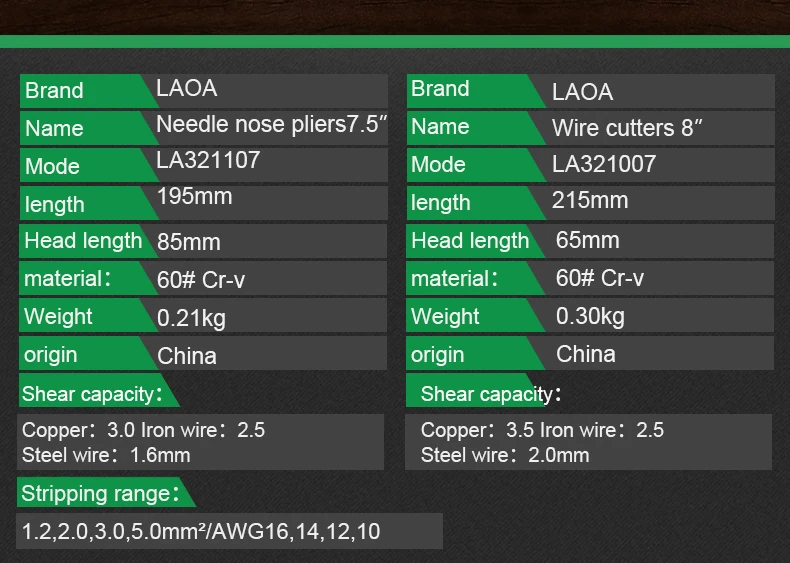
Task: Click 'Copper: 3.5 Iron wire: 2.5' text
Action: point(542,430)
